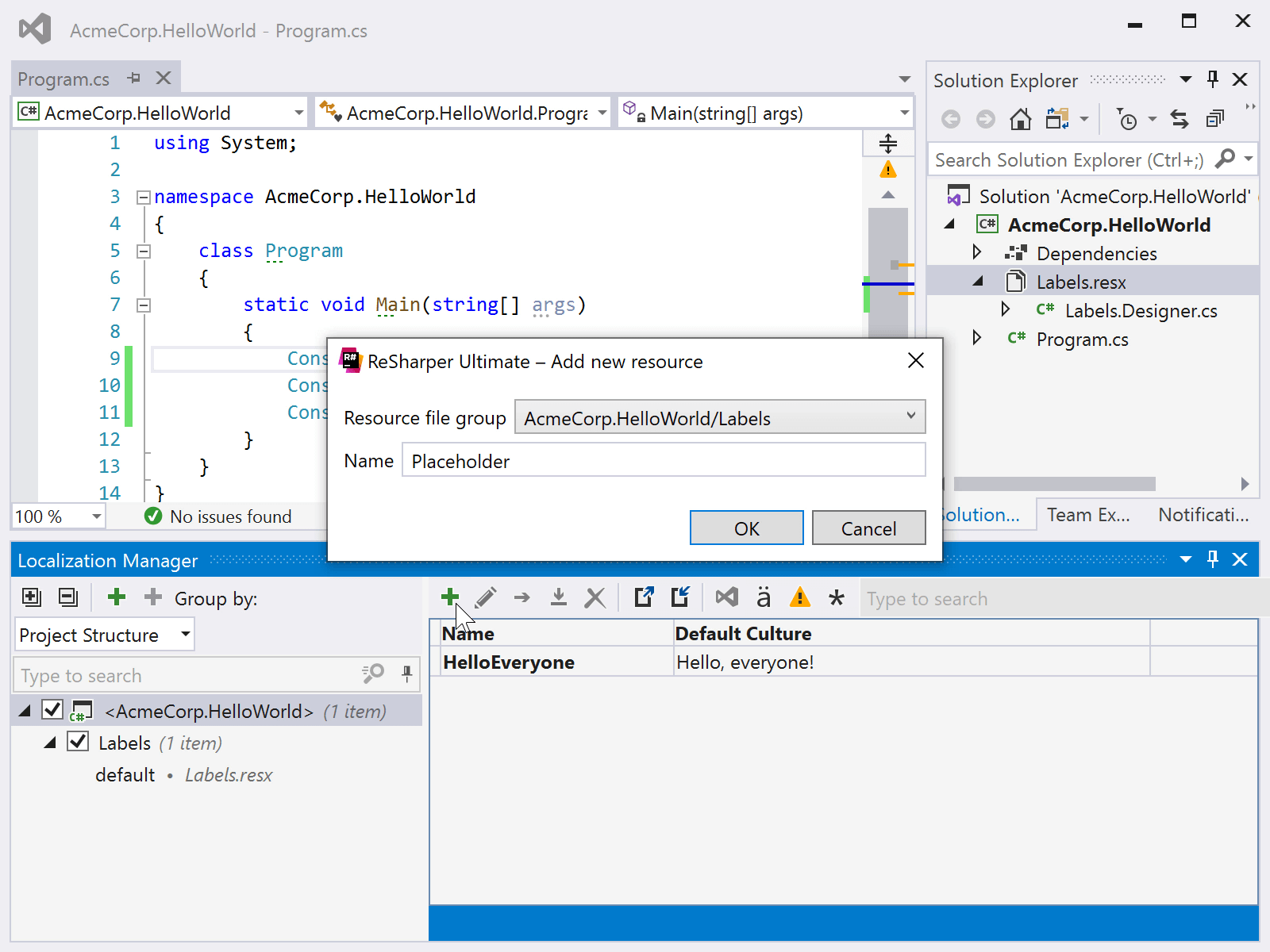Screen dimensions: 1270x952
Task: Toggle the yellow warning filter icon
Action: click(800, 597)
